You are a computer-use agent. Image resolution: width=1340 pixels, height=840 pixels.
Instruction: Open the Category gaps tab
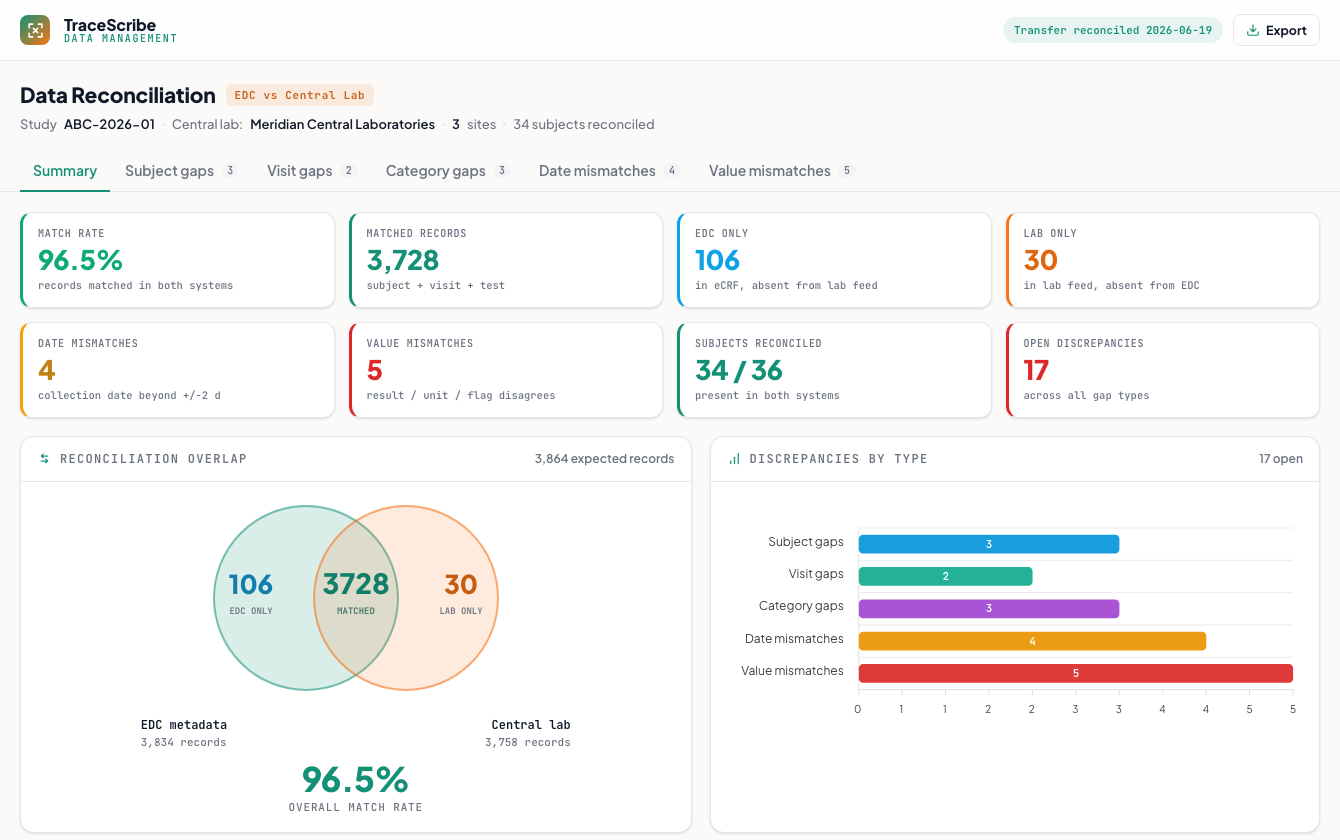448,171
